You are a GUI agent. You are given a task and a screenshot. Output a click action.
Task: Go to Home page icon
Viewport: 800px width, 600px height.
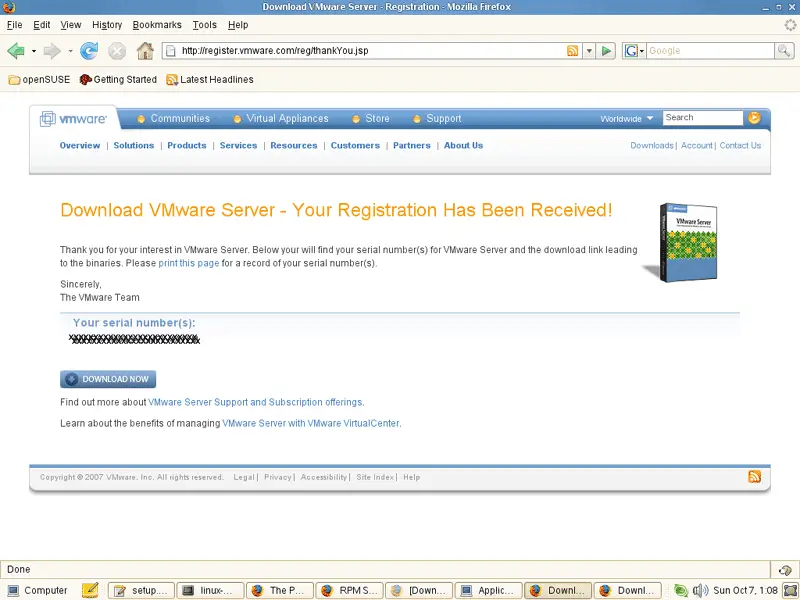[145, 51]
